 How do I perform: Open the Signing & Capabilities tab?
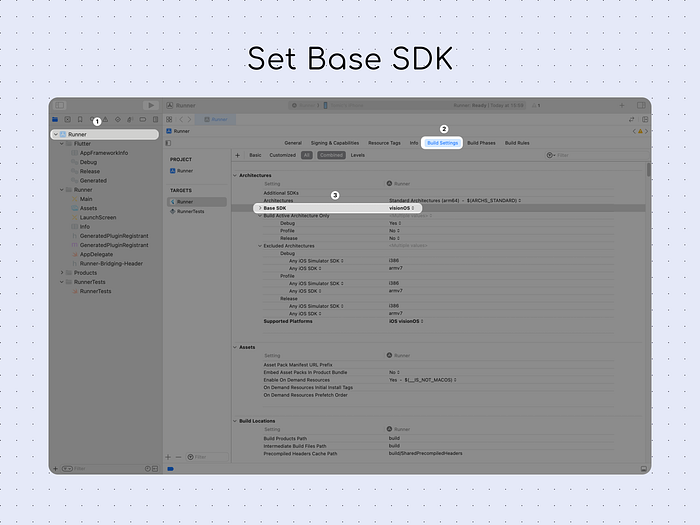click(x=335, y=143)
